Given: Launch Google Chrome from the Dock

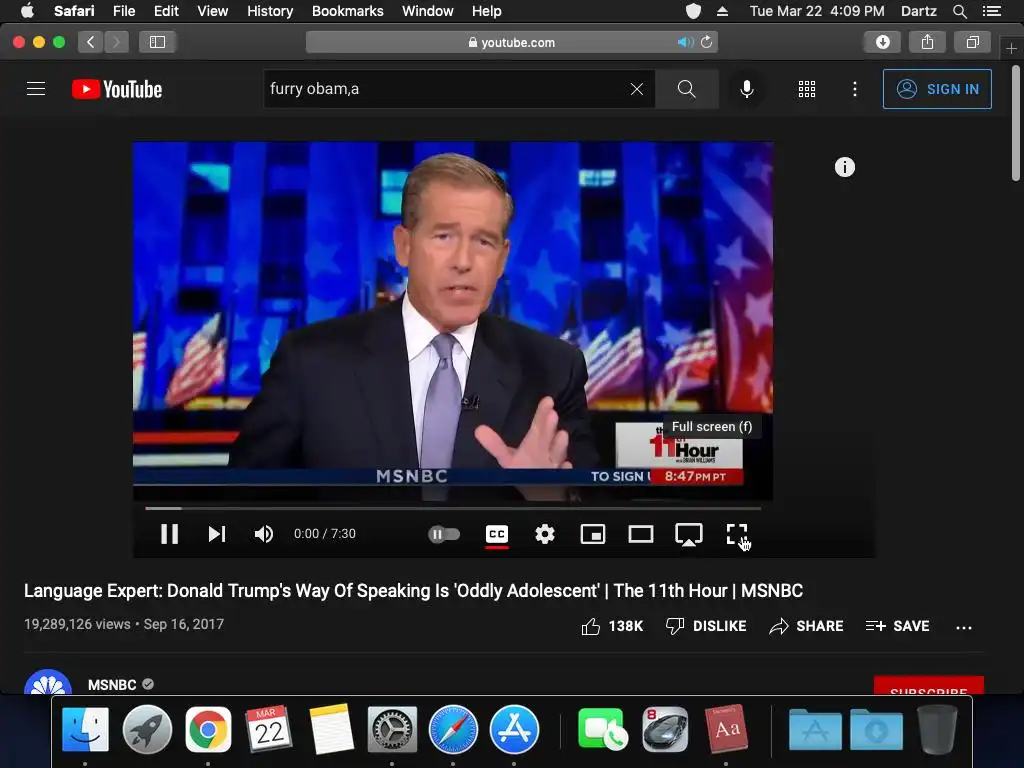Looking at the screenshot, I should (208, 729).
